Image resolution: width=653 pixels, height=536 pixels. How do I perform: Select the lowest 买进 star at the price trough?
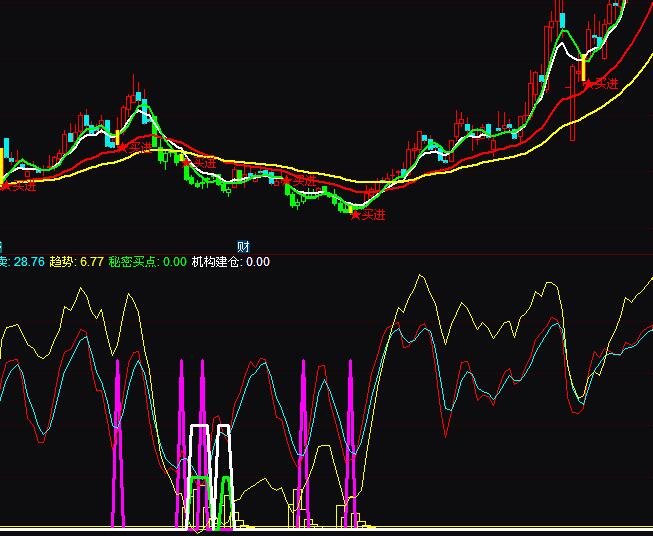tap(354, 214)
